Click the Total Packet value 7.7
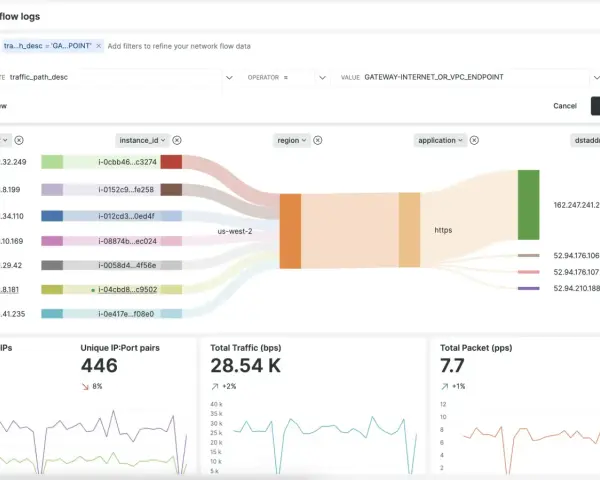The width and height of the screenshot is (600, 480). (x=452, y=366)
